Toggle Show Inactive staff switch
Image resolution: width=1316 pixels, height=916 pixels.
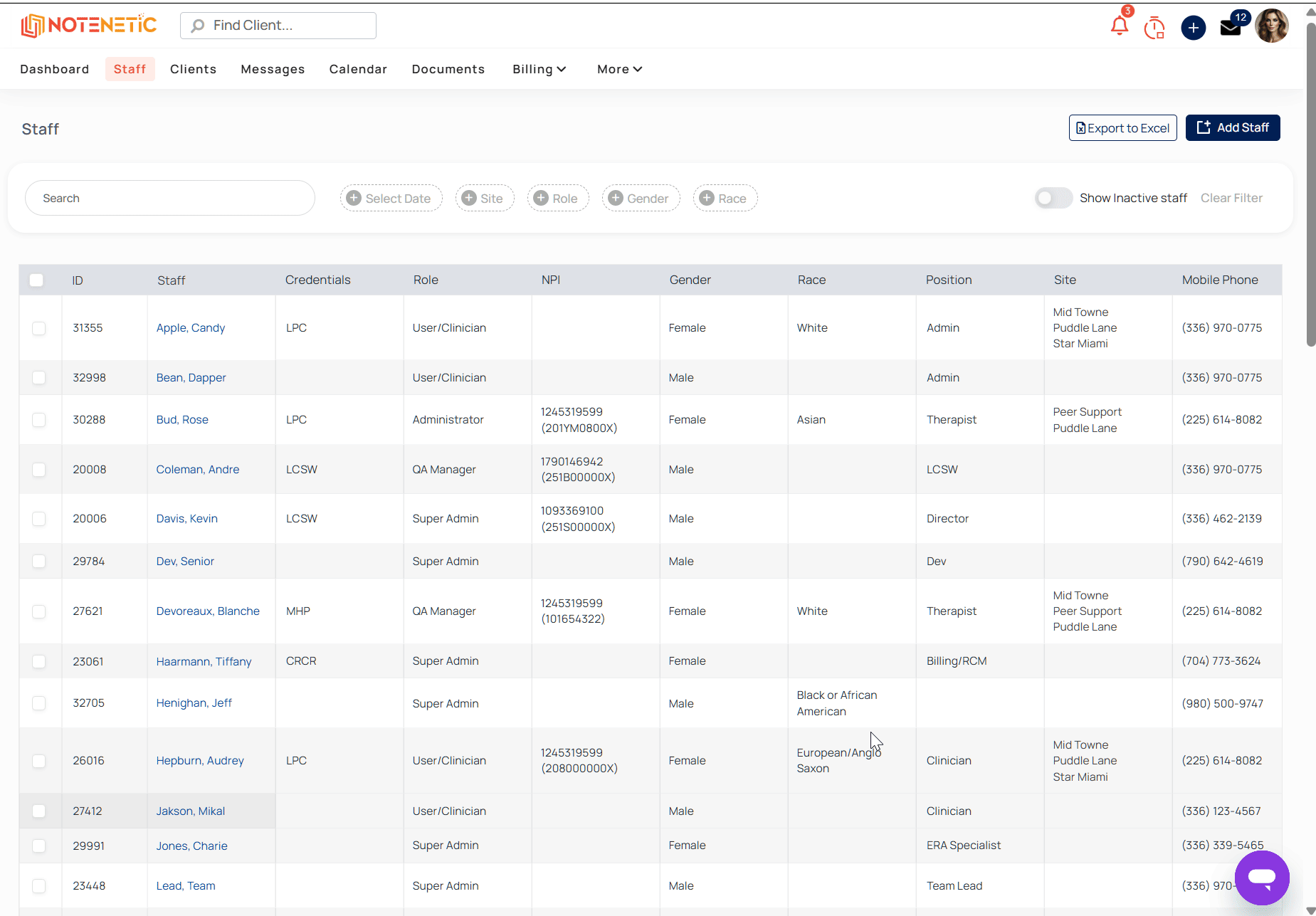pyautogui.click(x=1053, y=198)
